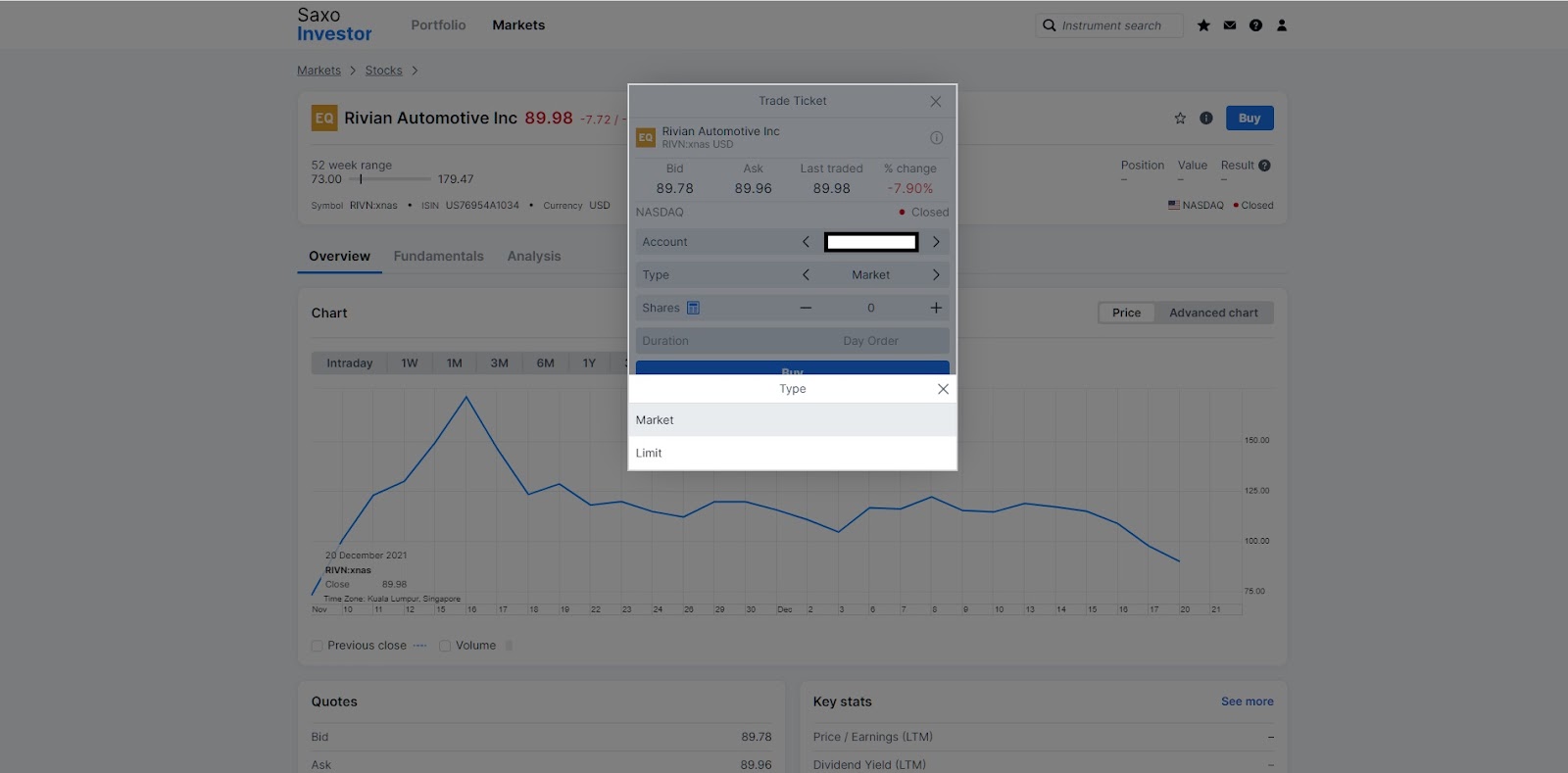This screenshot has height=773, width=1568.
Task: Add Rivian to watchlist with star outline
Action: point(1180,119)
